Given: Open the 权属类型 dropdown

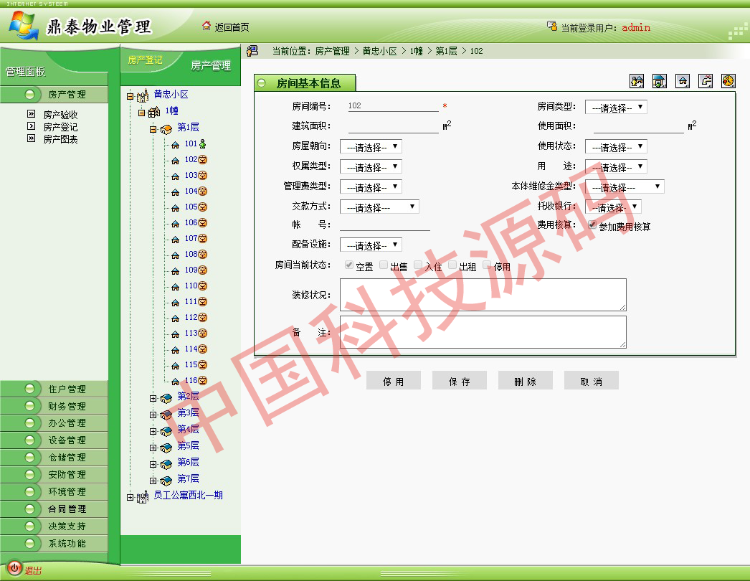Looking at the screenshot, I should 371,167.
